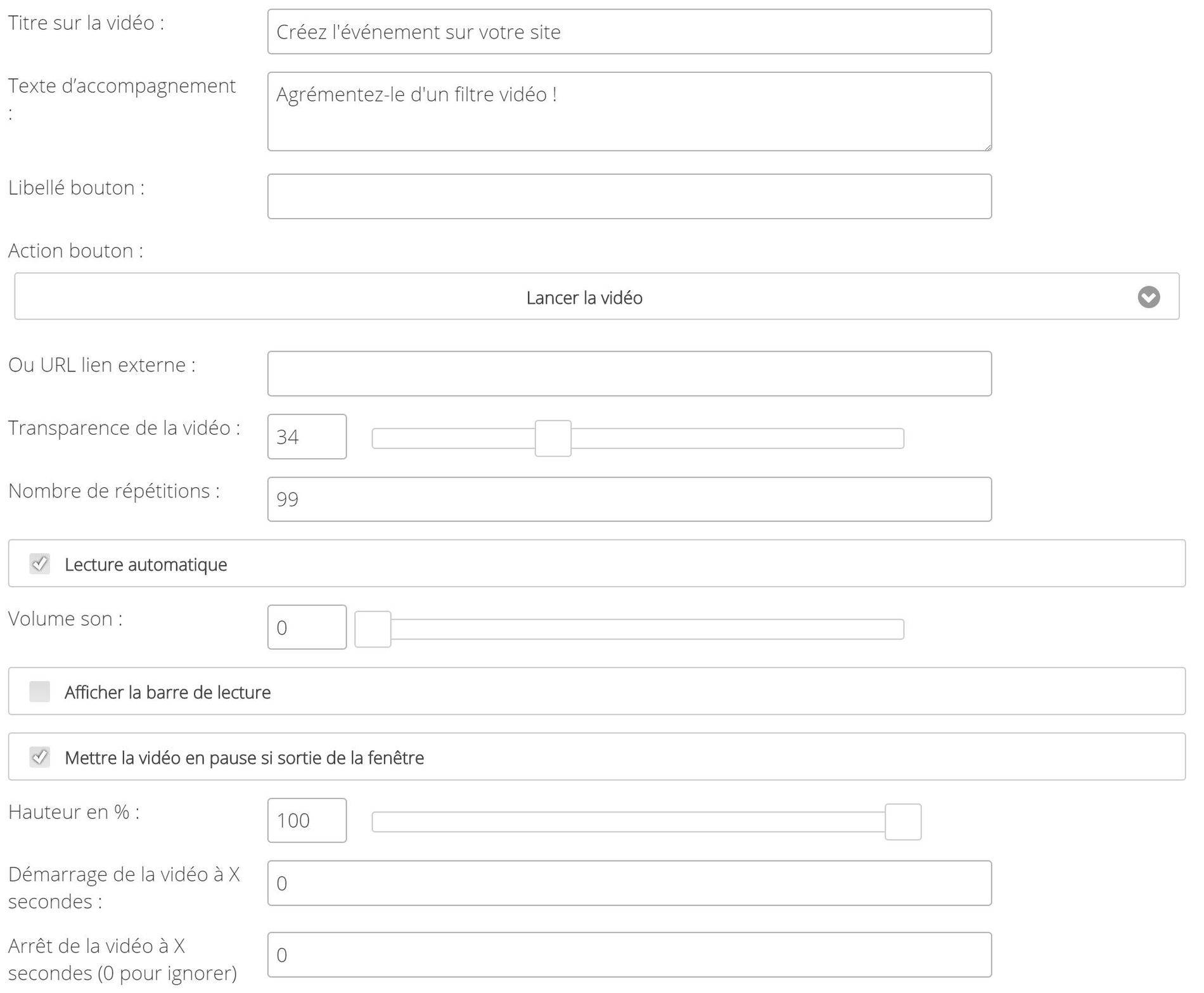Focus the Démarrage de la vidéo seconds field

tap(629, 883)
